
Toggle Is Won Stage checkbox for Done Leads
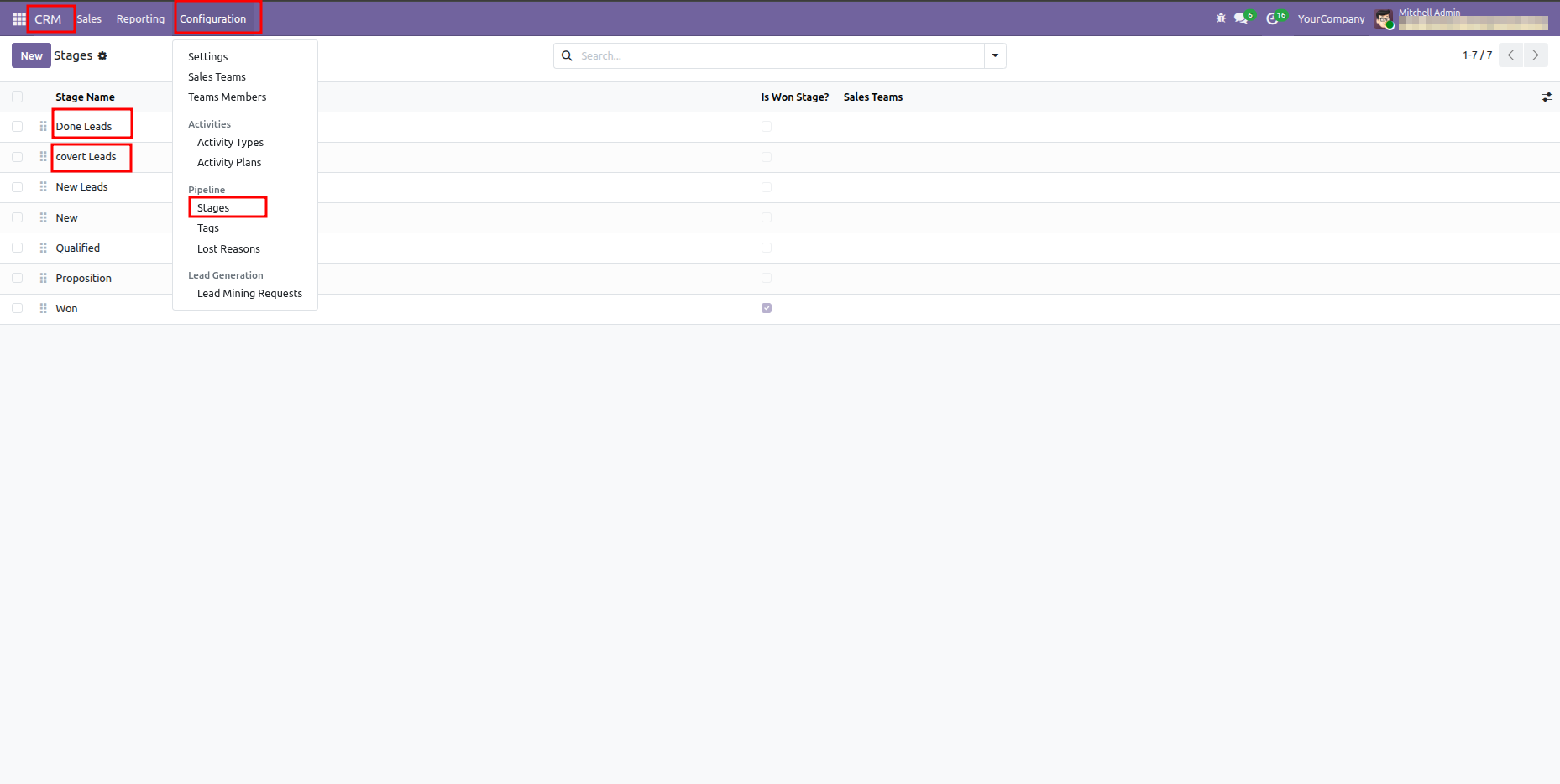click(767, 126)
